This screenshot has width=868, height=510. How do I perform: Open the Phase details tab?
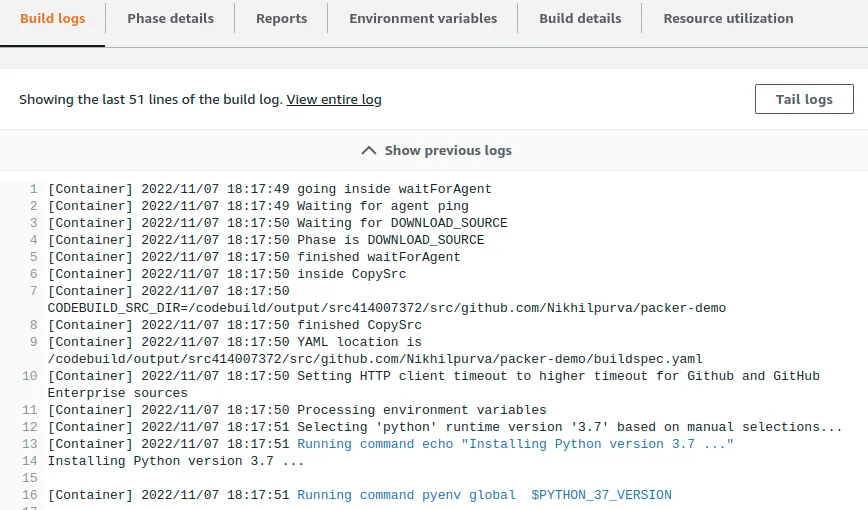tap(170, 19)
